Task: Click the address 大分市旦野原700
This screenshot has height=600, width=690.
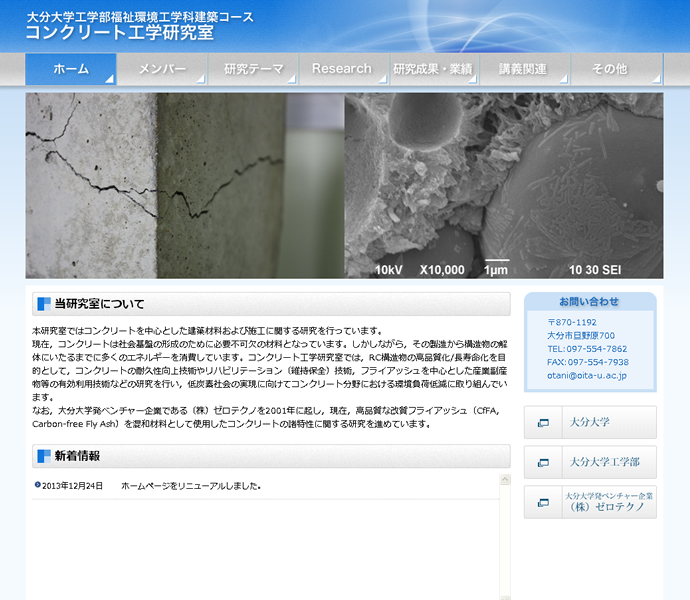Action: (x=581, y=335)
